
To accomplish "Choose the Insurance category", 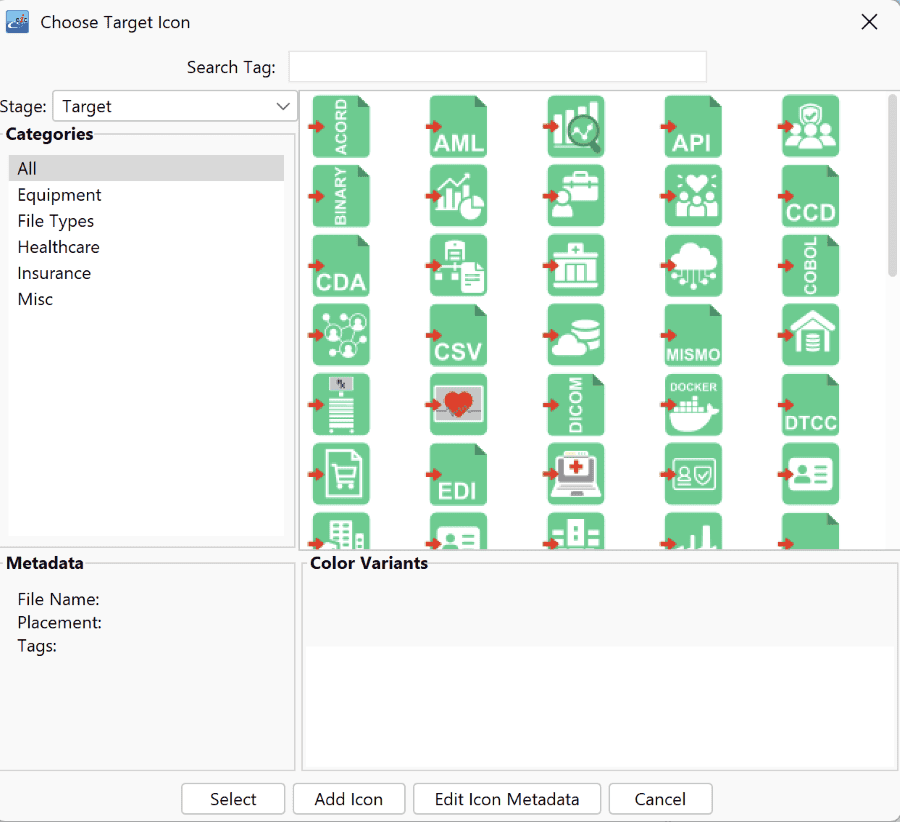I will [146, 273].
